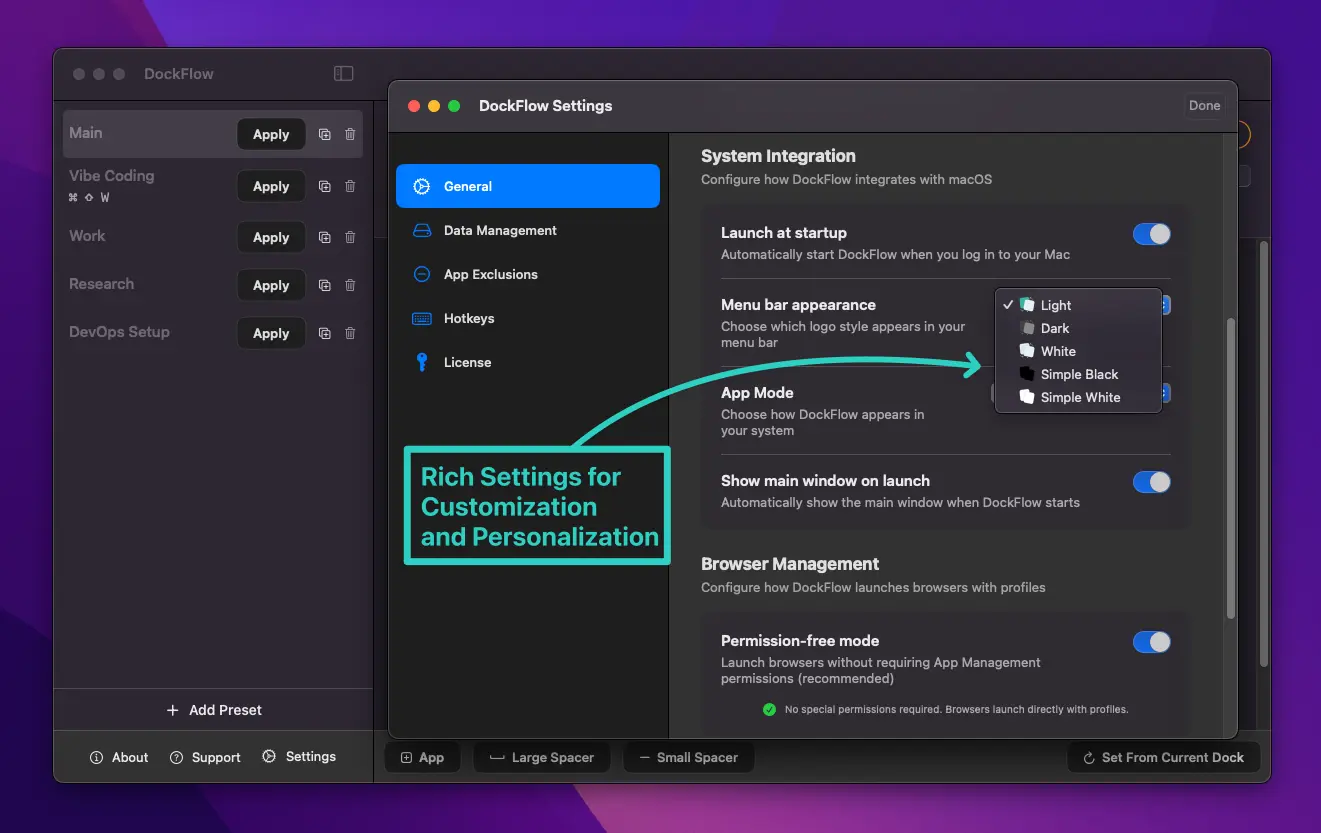
Task: Click the Dark logo icon in dropdown
Action: (x=1027, y=328)
